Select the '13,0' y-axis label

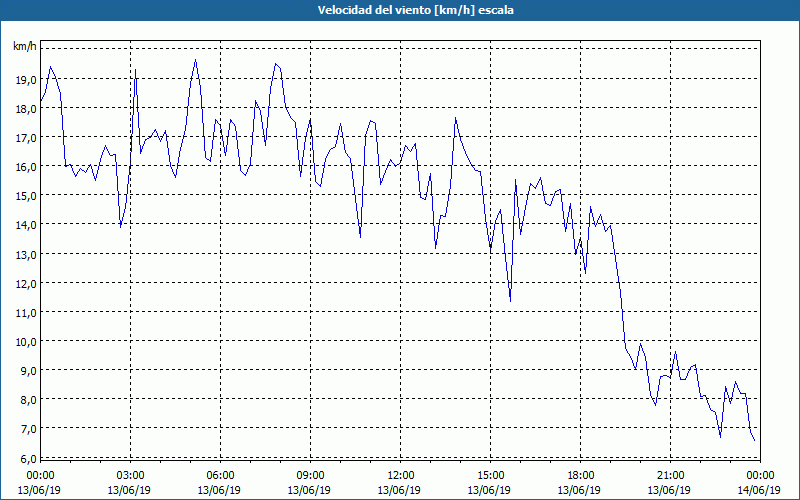click(x=26, y=255)
